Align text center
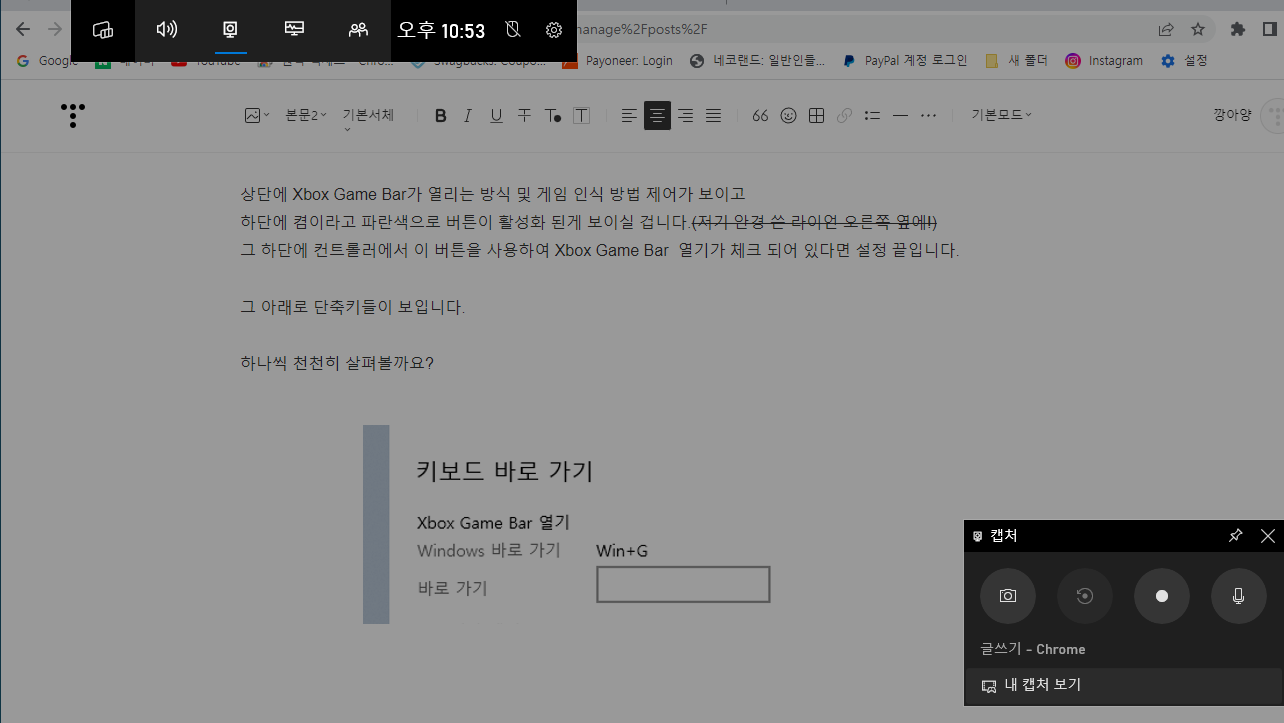 (657, 116)
